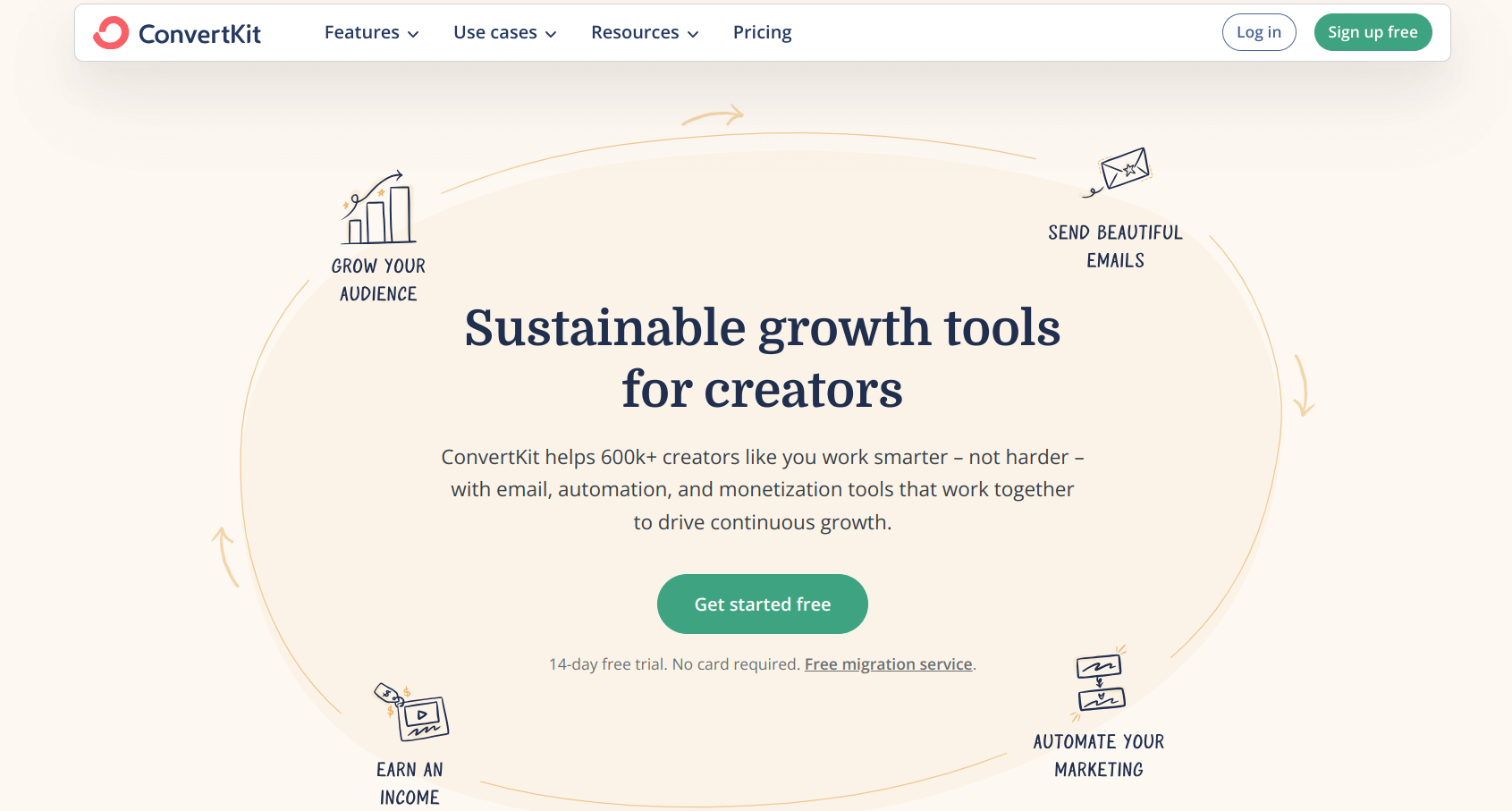Viewport: 1512px width, 811px height.
Task: Select Features in the top navigation bar
Action: (x=362, y=32)
